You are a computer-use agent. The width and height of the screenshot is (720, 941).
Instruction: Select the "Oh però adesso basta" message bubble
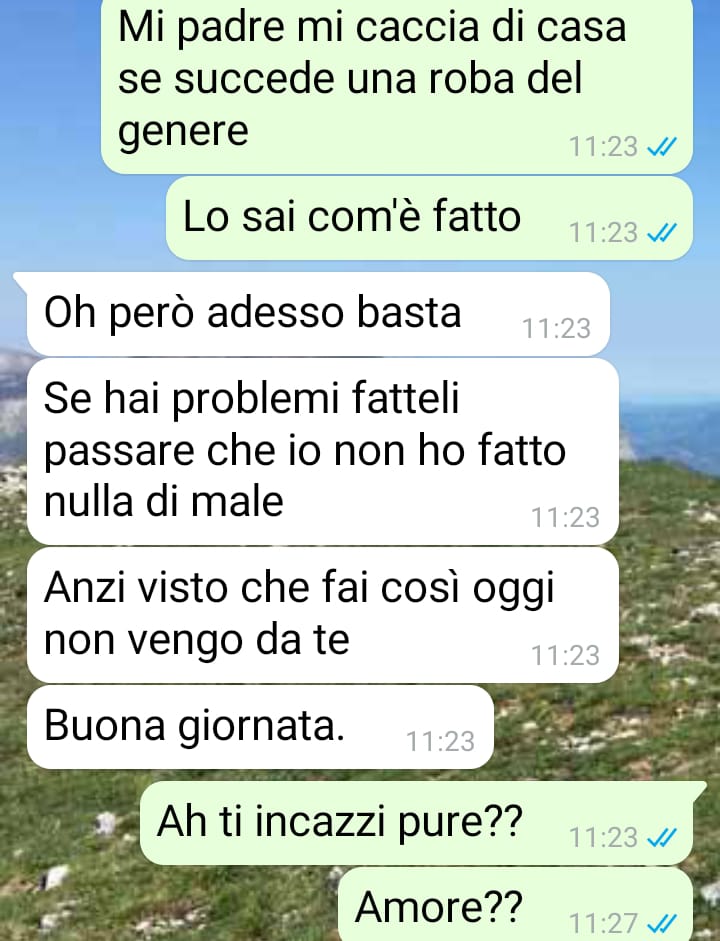point(318,314)
